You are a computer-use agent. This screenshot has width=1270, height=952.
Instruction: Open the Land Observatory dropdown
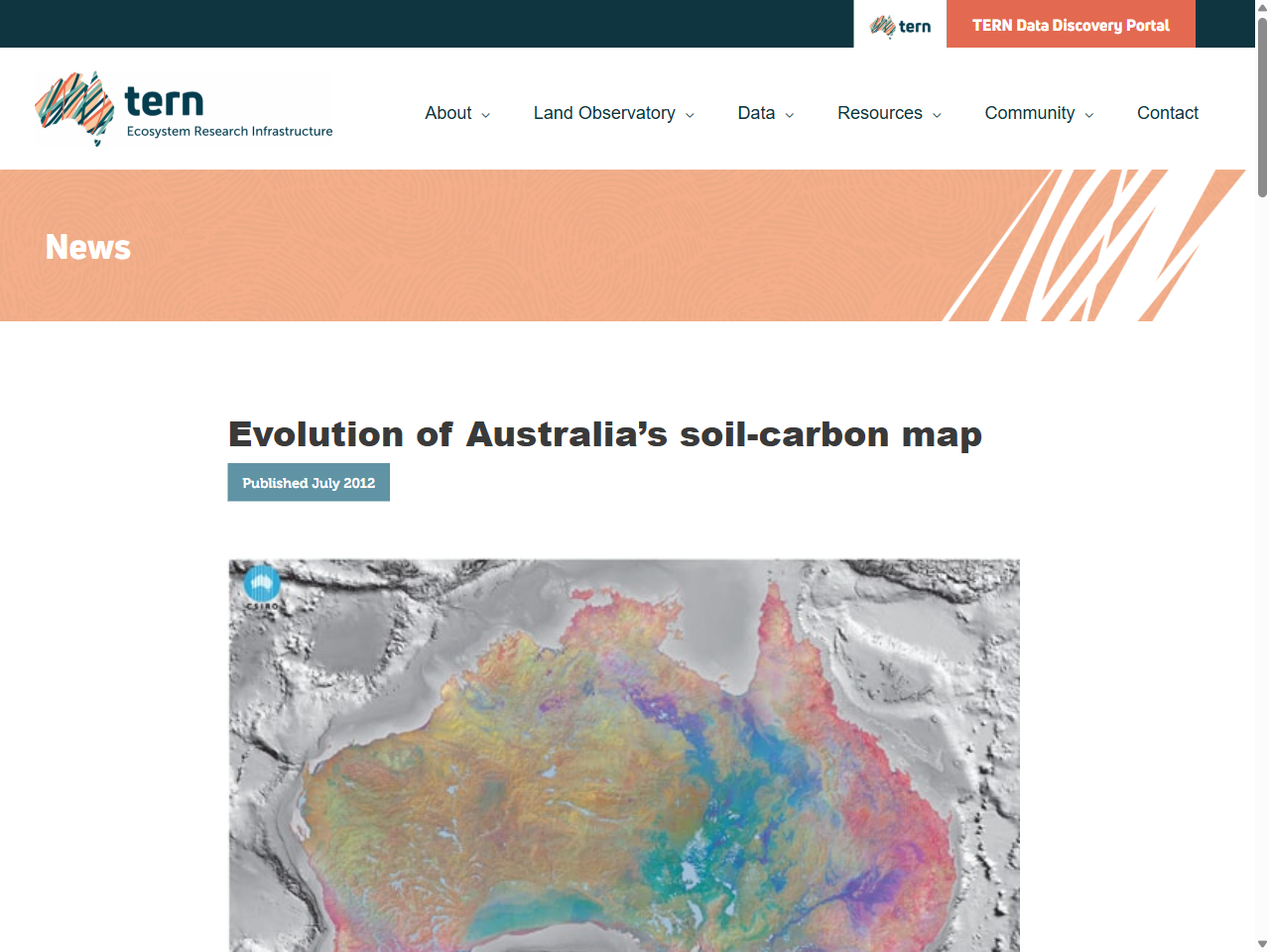tap(612, 113)
